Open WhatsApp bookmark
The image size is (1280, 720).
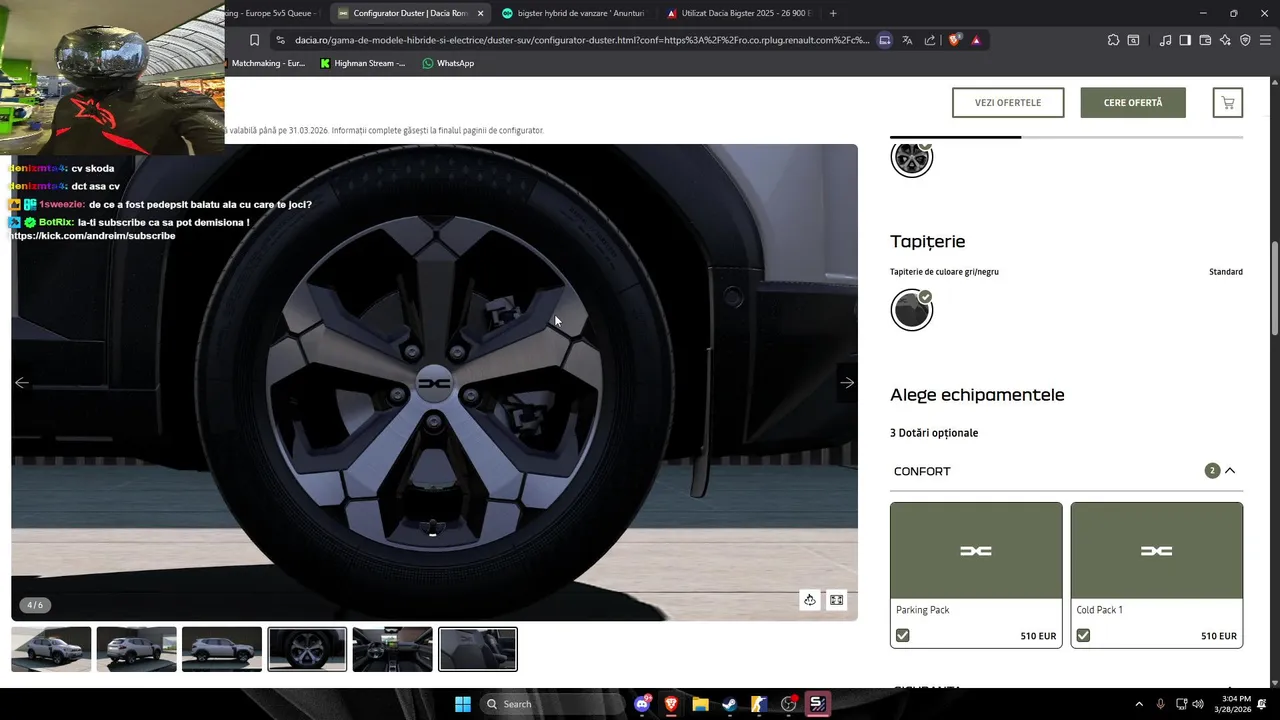pyautogui.click(x=448, y=63)
